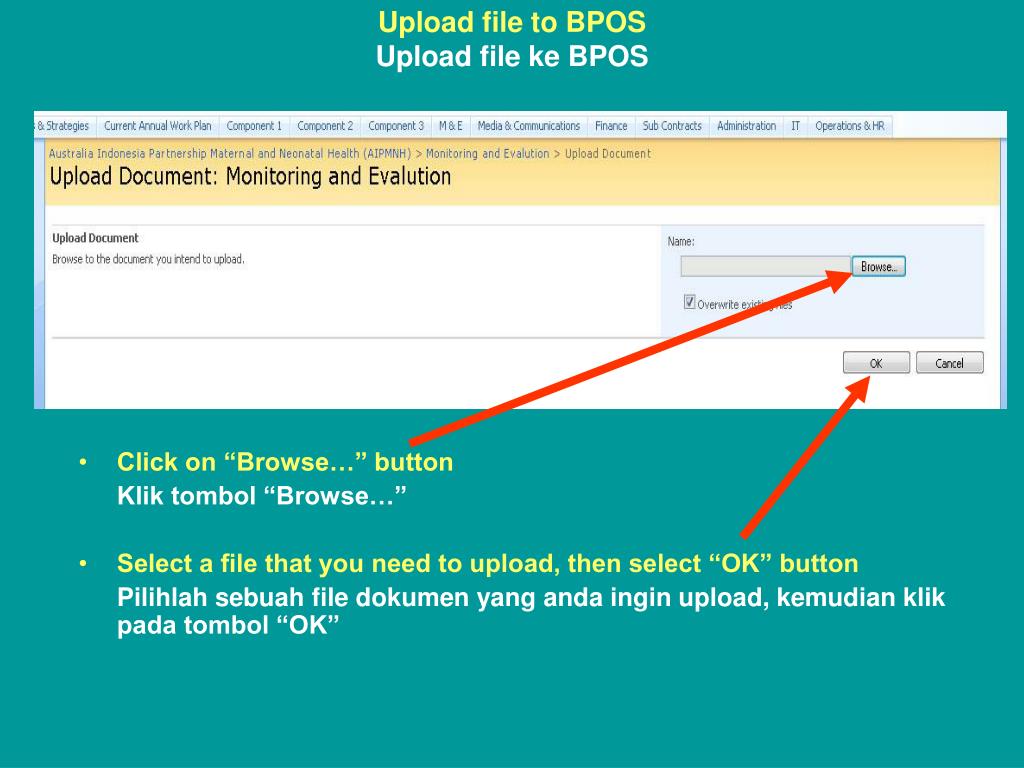The height and width of the screenshot is (768, 1024).
Task: Open the partially visible Strategies tab
Action: point(63,126)
